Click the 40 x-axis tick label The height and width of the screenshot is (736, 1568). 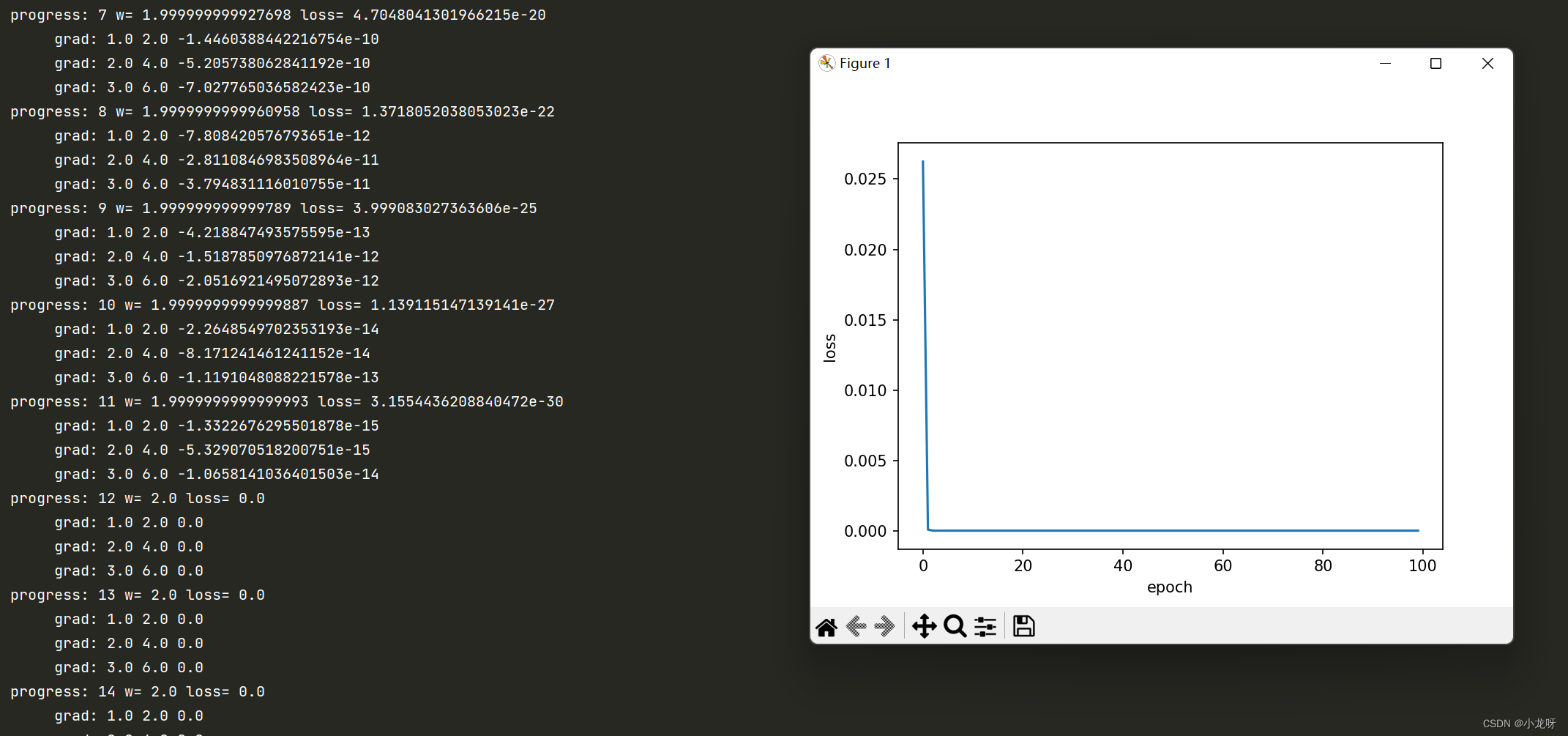pyautogui.click(x=1123, y=565)
